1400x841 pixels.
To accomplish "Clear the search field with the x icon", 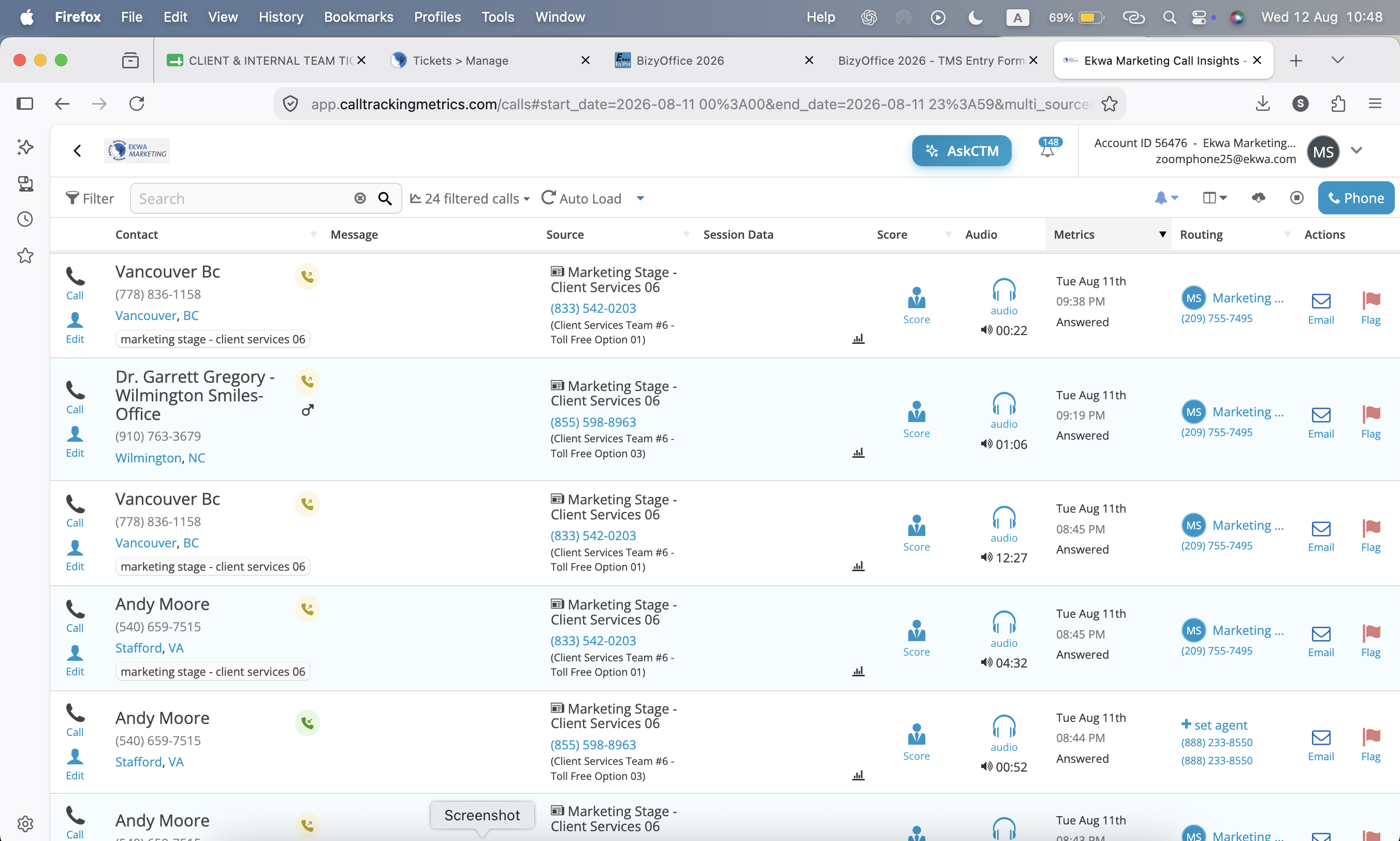I will click(x=360, y=198).
